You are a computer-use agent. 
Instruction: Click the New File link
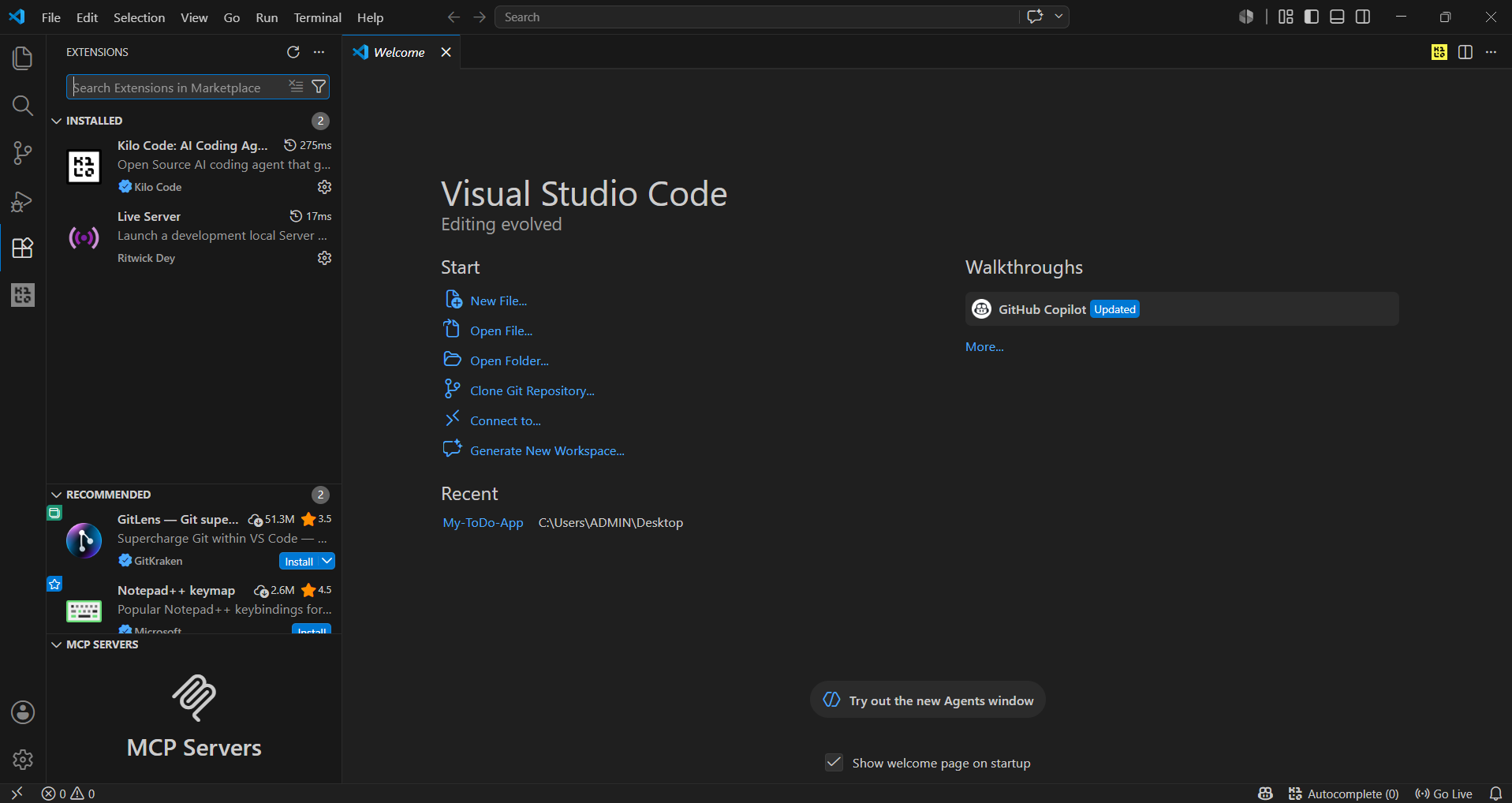tap(498, 301)
